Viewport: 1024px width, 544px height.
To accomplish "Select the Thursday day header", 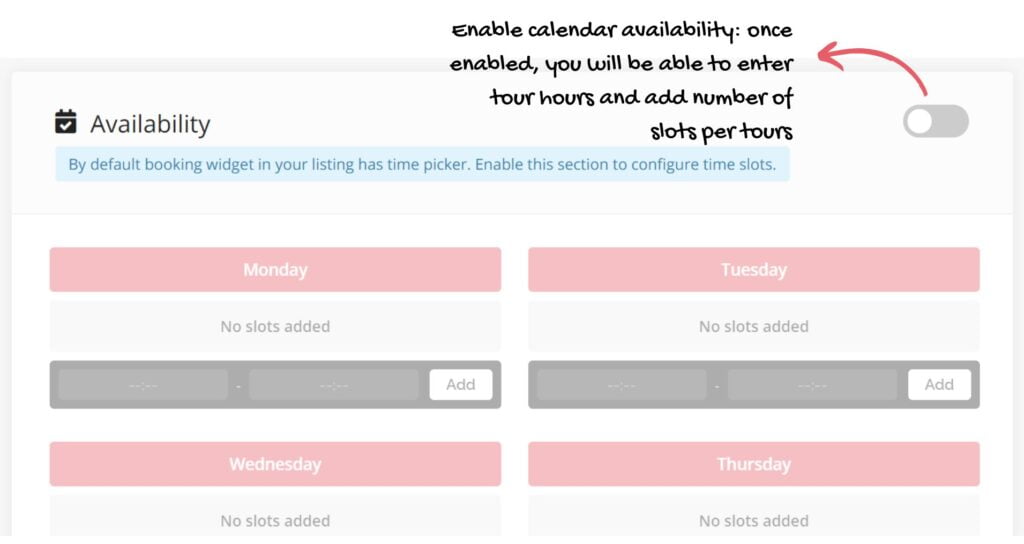I will (x=754, y=464).
